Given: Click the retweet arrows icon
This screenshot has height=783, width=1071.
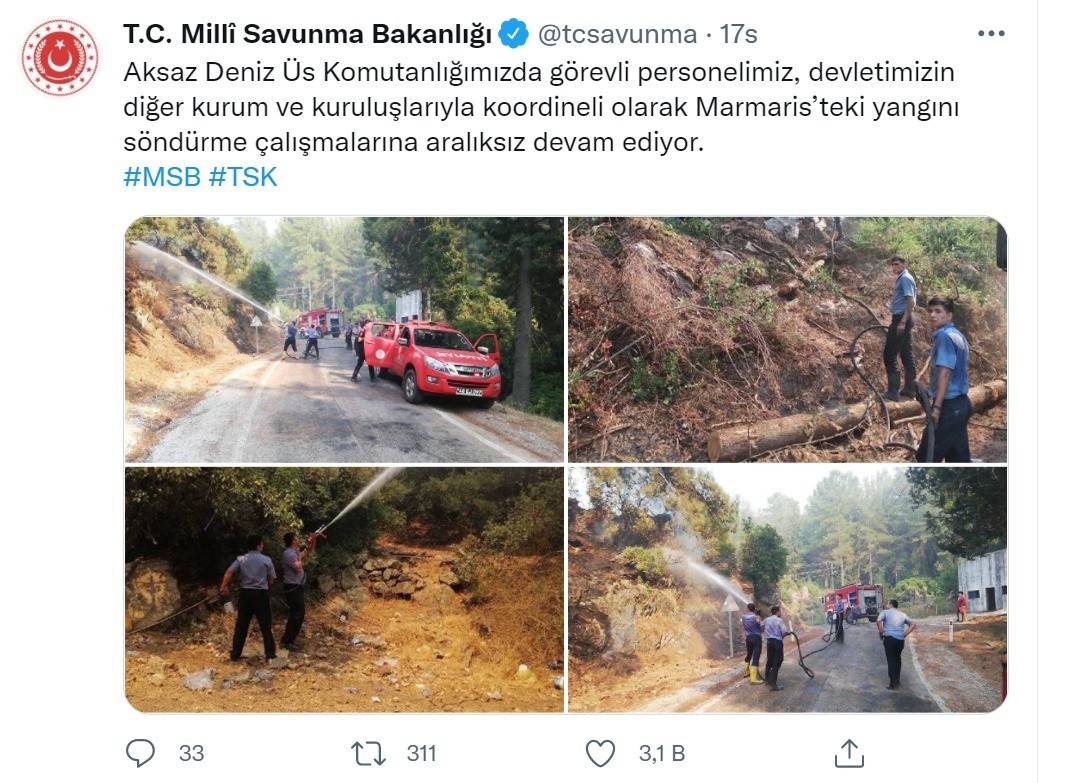Looking at the screenshot, I should point(369,754).
